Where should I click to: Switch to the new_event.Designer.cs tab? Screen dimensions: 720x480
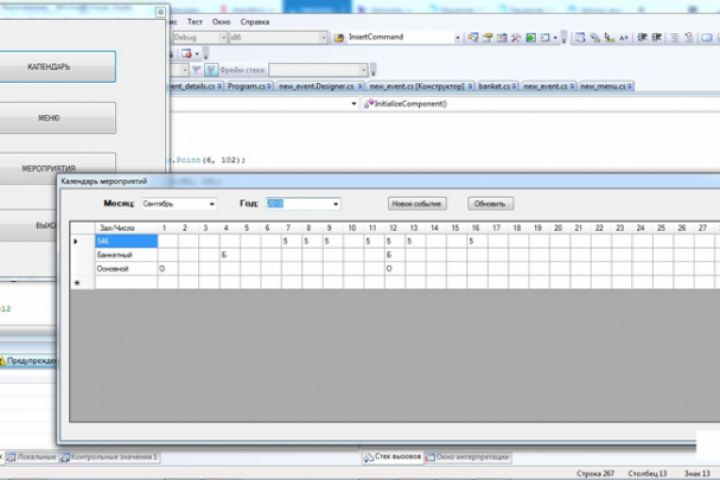(x=321, y=86)
